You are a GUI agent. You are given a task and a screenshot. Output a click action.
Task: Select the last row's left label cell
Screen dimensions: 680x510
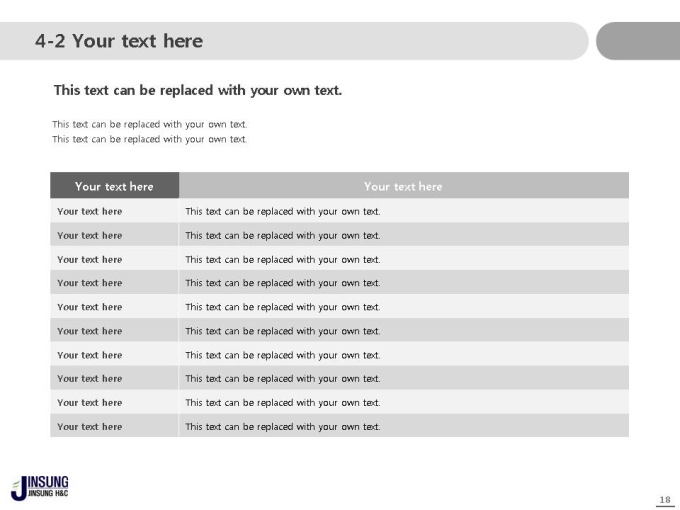tap(114, 426)
